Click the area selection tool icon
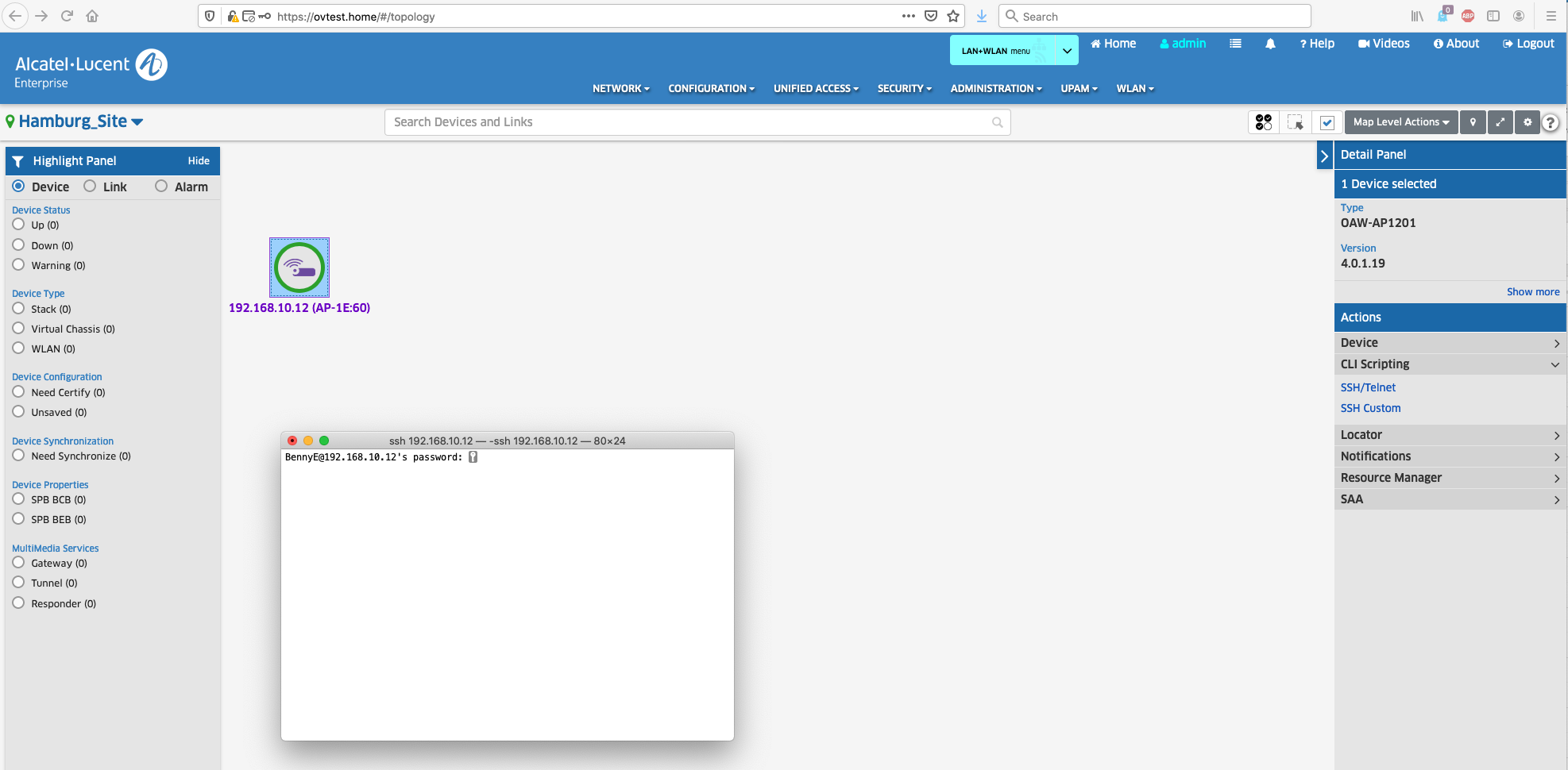 click(x=1296, y=122)
